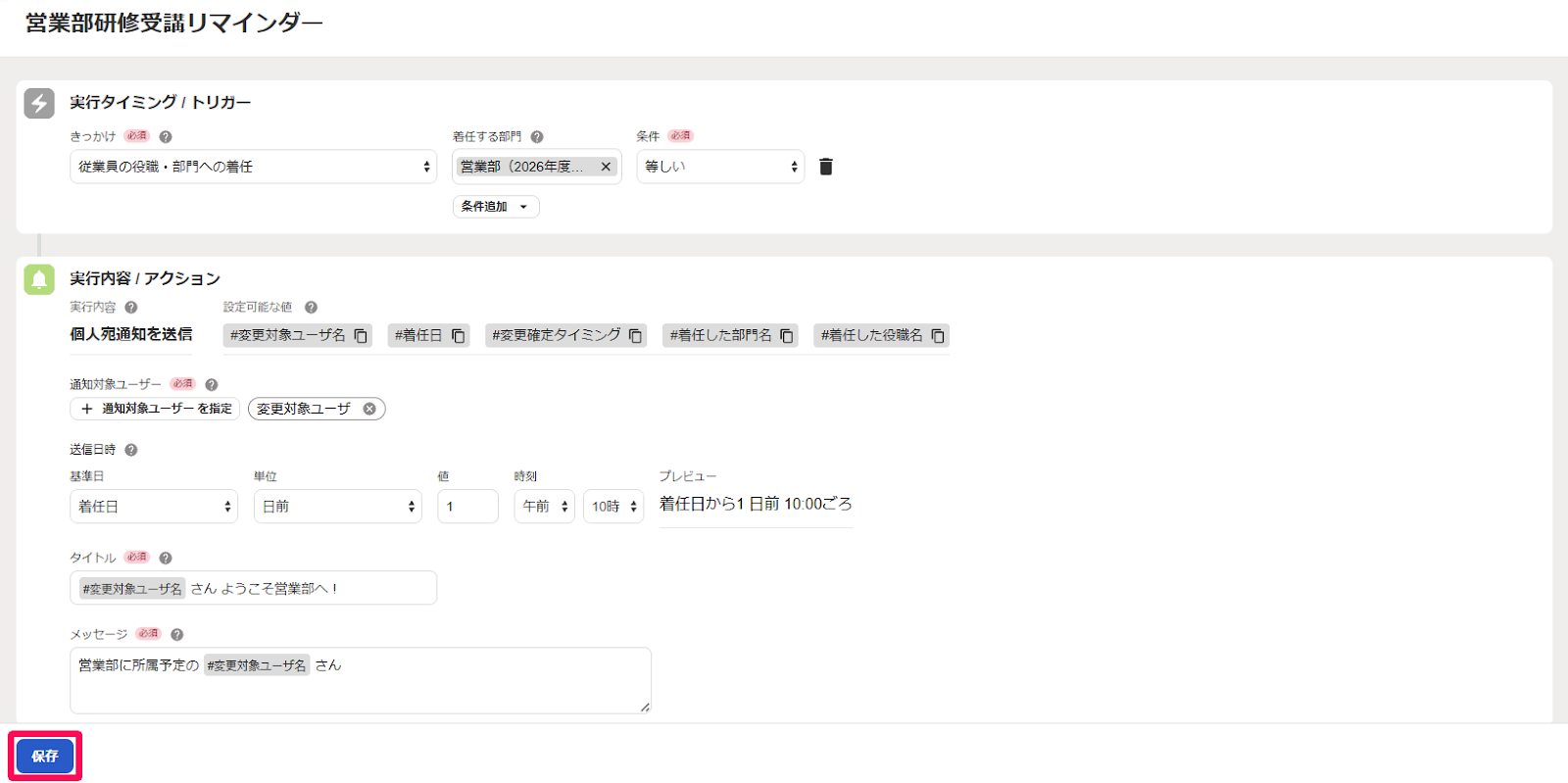1568x783 pixels.
Task: Click page title 営業部研修受講リマインダー
Action: pyautogui.click(x=173, y=24)
